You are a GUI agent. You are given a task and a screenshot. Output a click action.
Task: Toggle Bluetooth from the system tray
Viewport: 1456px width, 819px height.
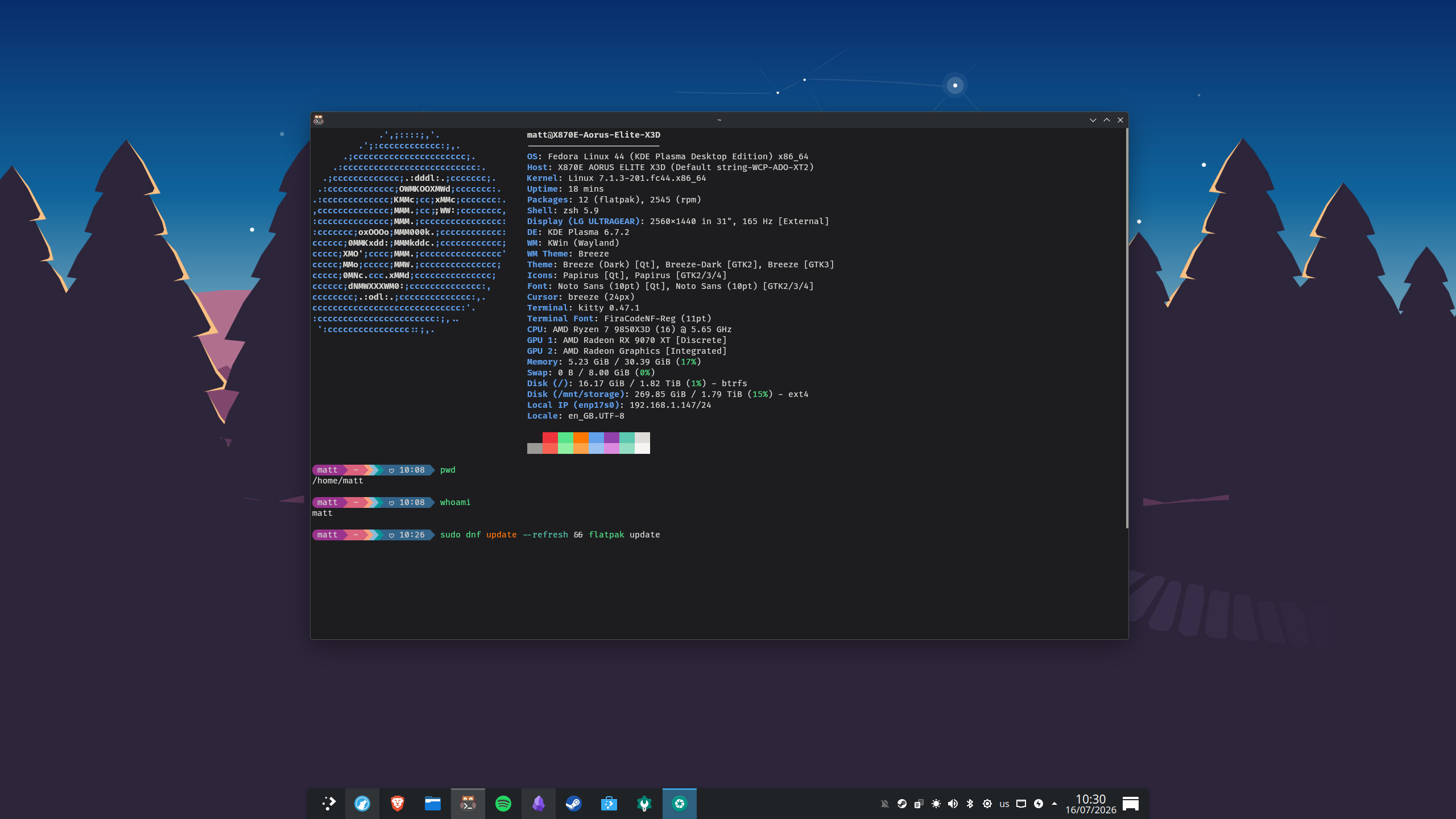tap(970, 804)
